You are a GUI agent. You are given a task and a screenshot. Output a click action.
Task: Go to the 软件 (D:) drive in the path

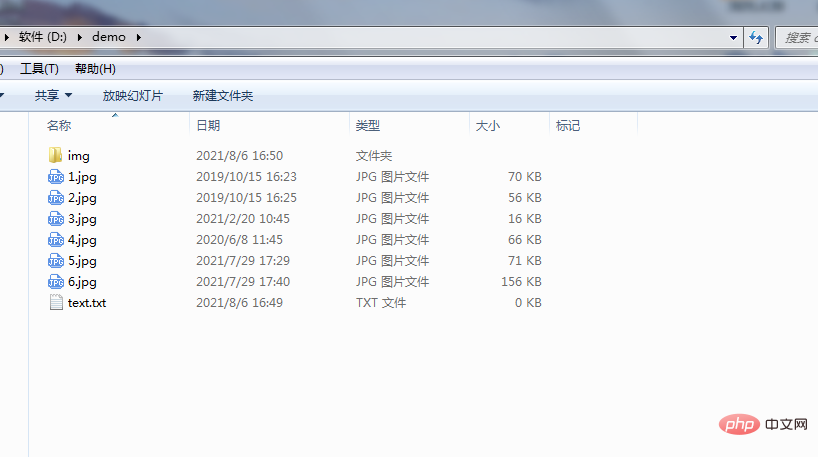(x=43, y=37)
